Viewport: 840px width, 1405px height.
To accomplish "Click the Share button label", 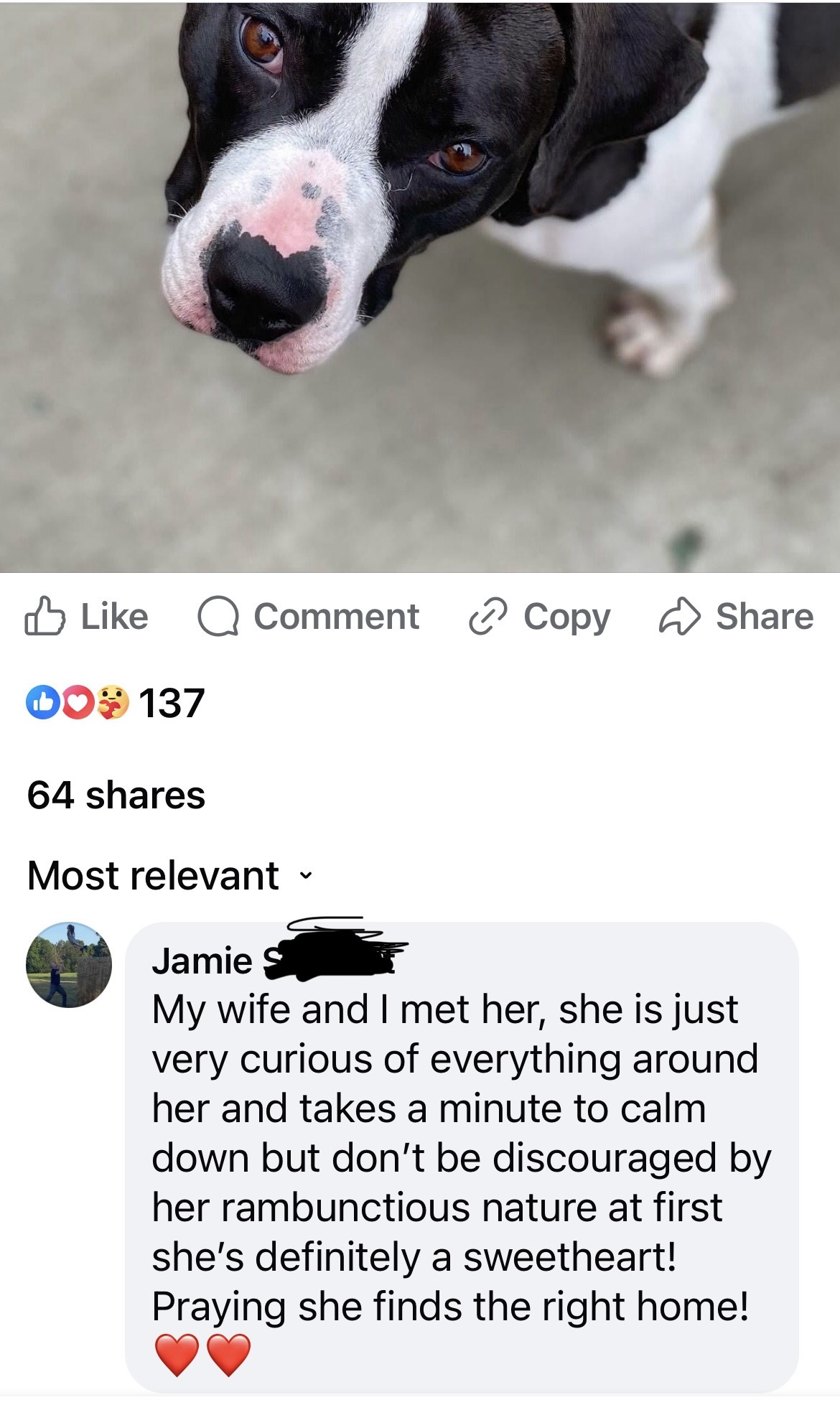I will (x=765, y=617).
